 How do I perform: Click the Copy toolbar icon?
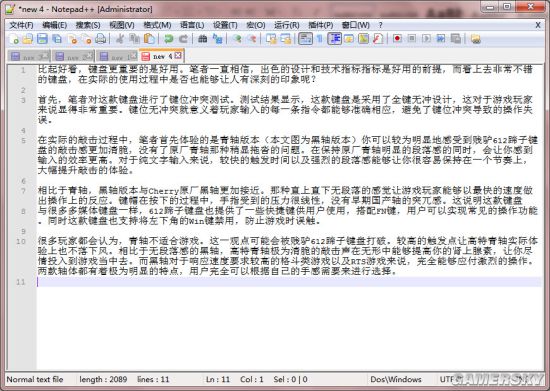[x=134, y=39]
